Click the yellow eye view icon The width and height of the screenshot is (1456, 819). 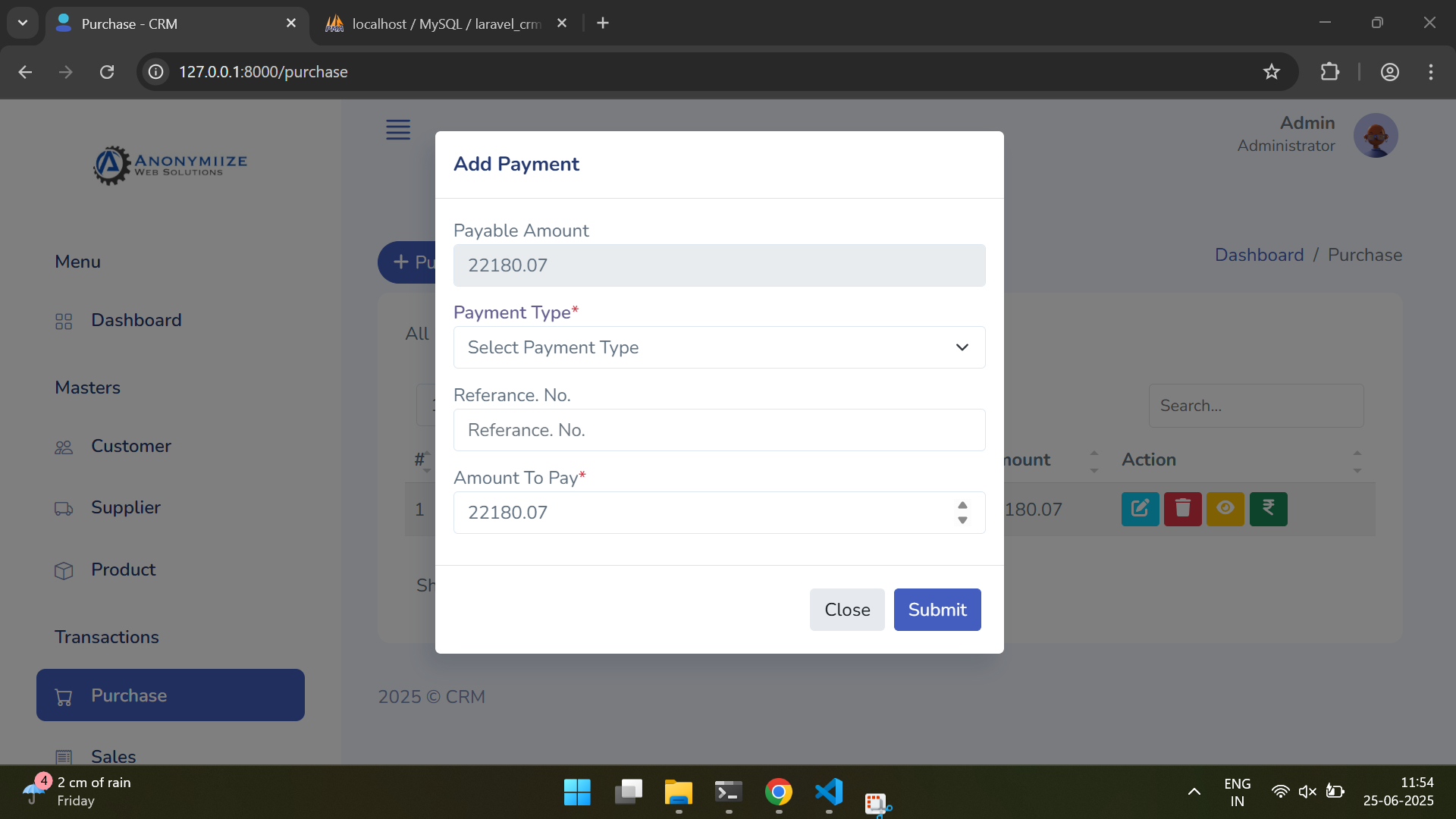(1225, 509)
